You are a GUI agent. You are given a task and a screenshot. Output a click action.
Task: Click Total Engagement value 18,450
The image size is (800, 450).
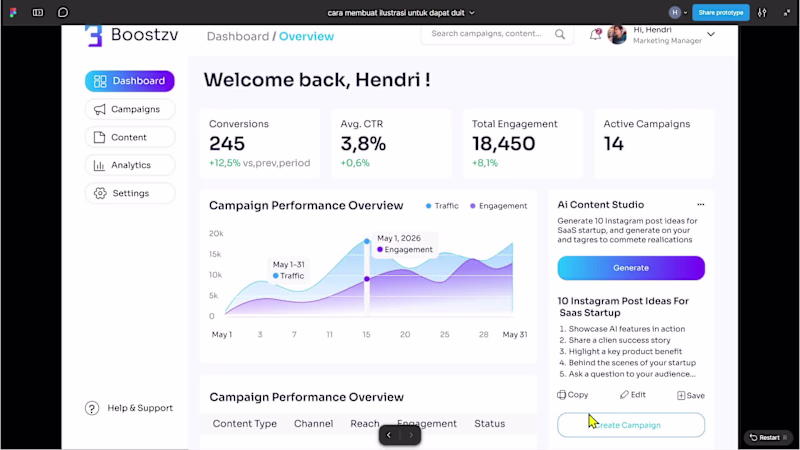pos(503,144)
